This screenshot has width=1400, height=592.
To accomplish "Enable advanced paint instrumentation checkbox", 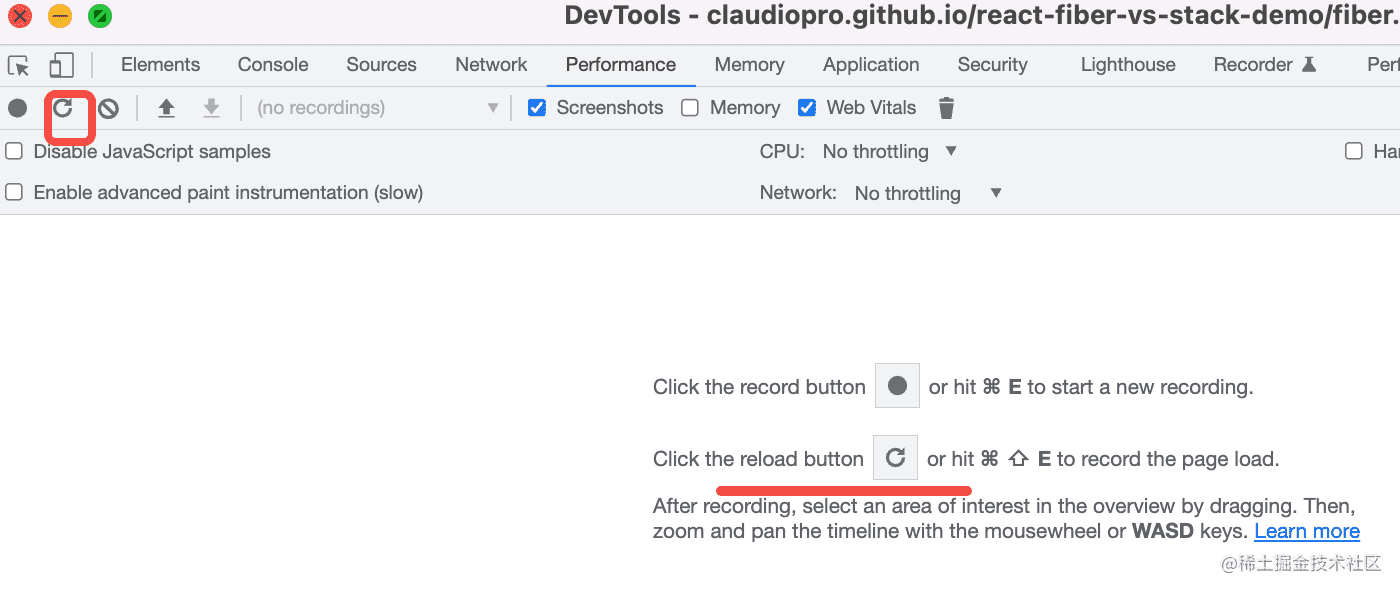I will point(14,192).
